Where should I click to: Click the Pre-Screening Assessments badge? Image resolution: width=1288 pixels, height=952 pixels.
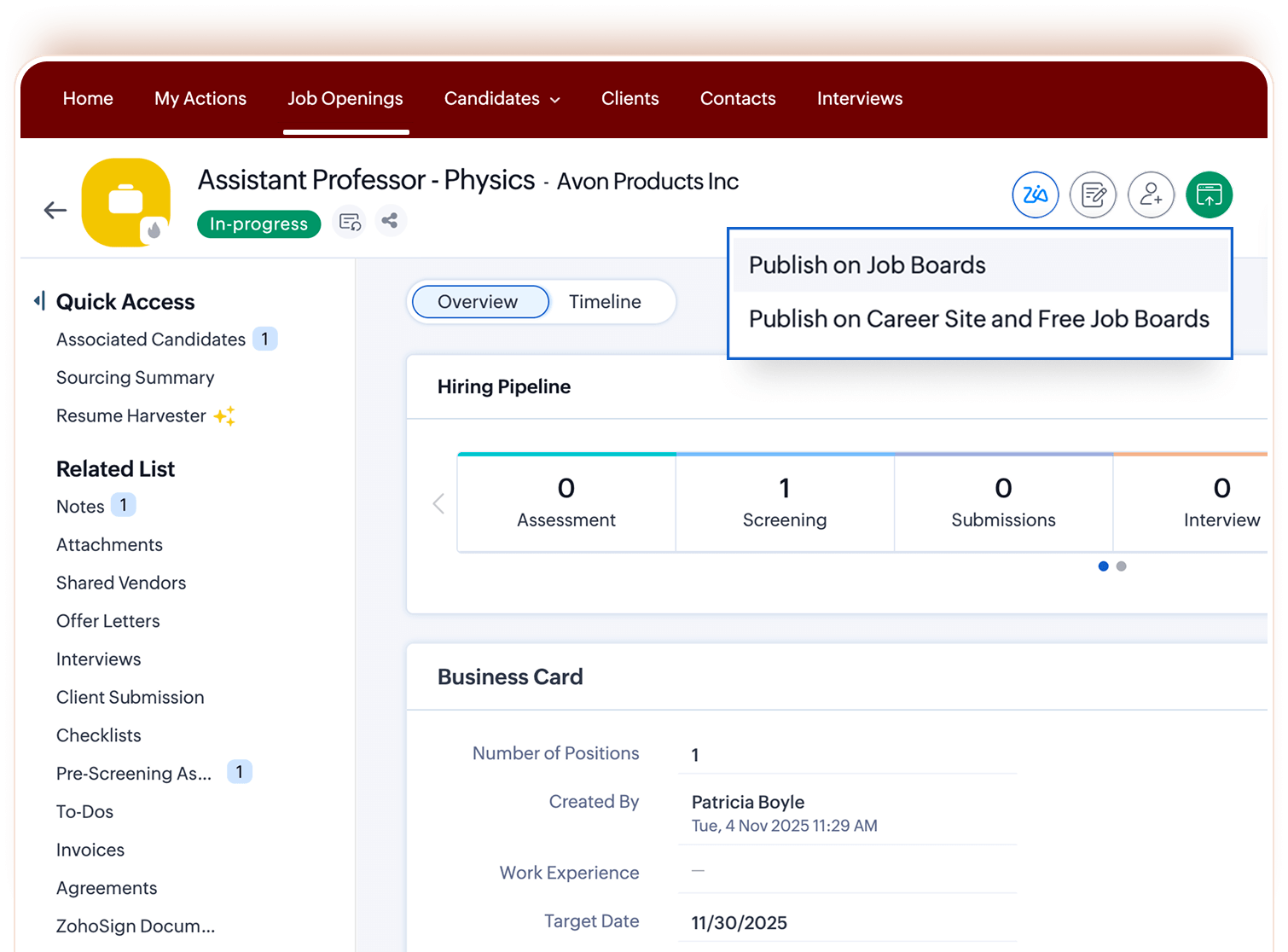point(240,771)
